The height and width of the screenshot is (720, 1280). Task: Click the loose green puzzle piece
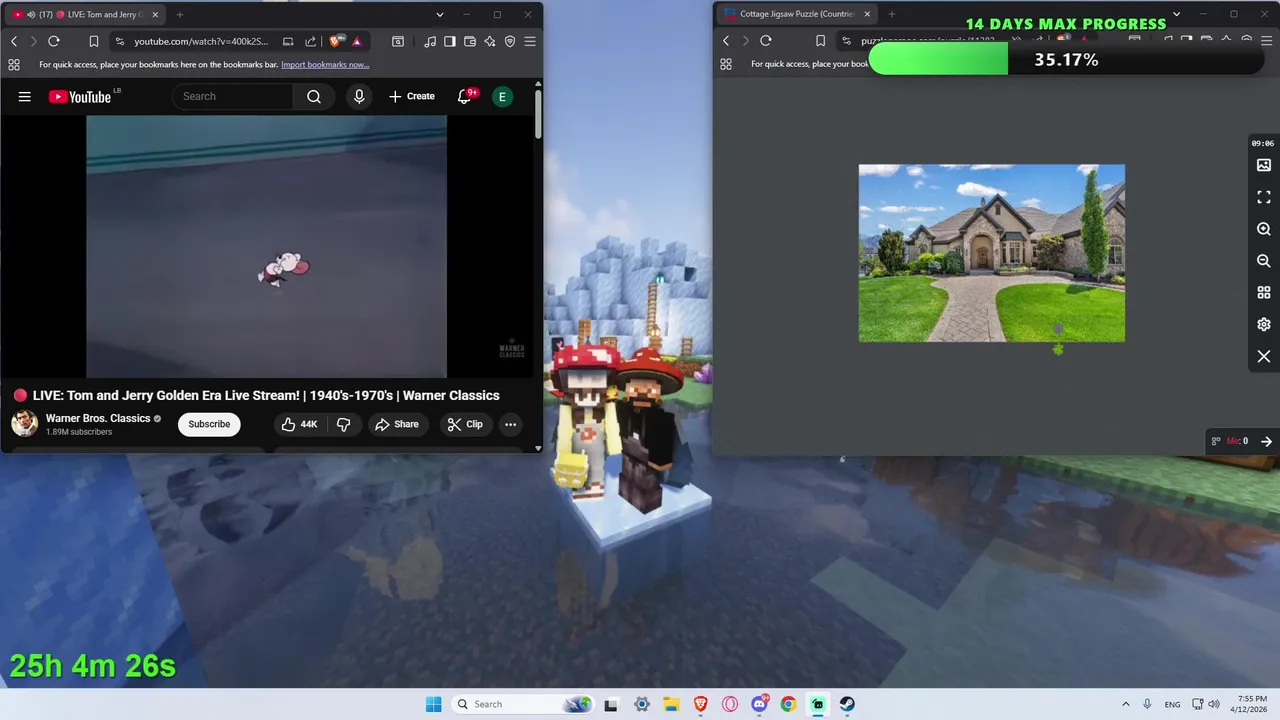(x=1058, y=349)
